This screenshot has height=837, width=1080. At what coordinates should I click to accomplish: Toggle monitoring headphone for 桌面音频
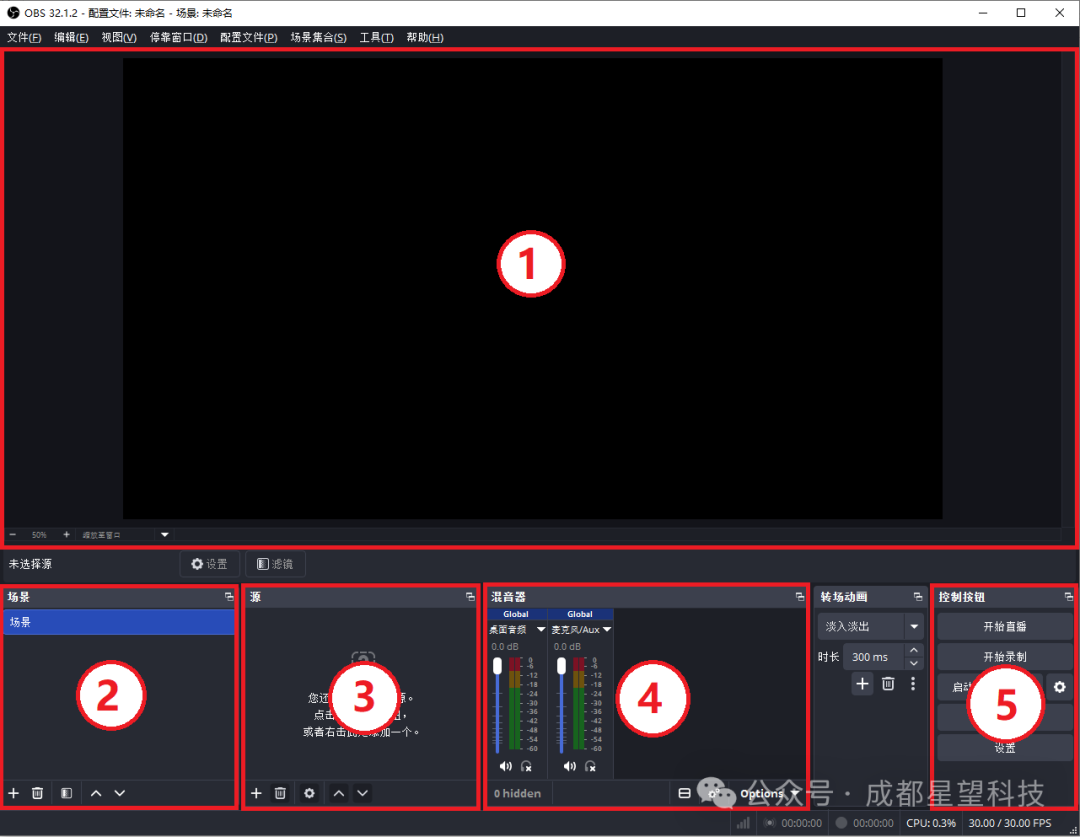point(526,766)
